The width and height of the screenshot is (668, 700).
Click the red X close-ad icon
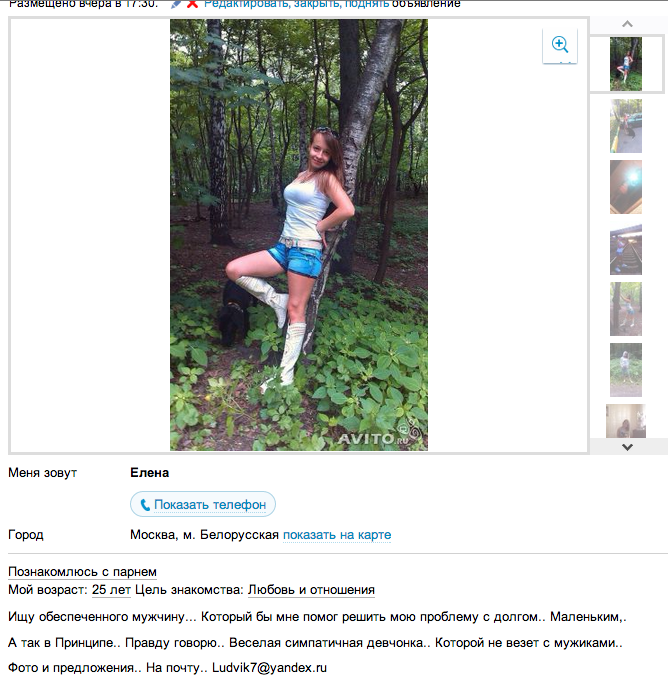tap(192, 4)
